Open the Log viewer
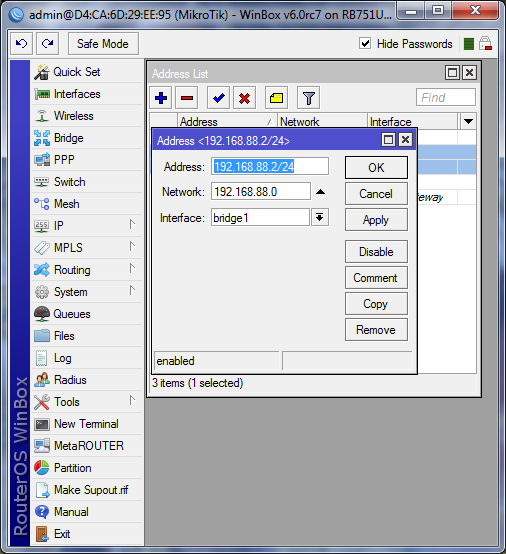The width and height of the screenshot is (506, 554). (x=87, y=358)
